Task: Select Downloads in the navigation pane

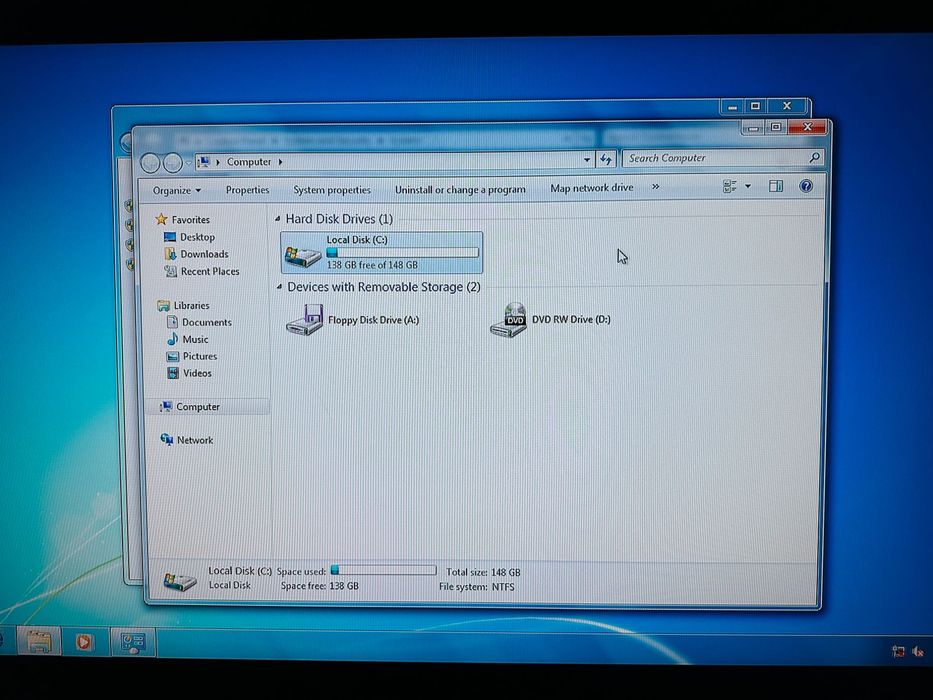Action: (204, 254)
